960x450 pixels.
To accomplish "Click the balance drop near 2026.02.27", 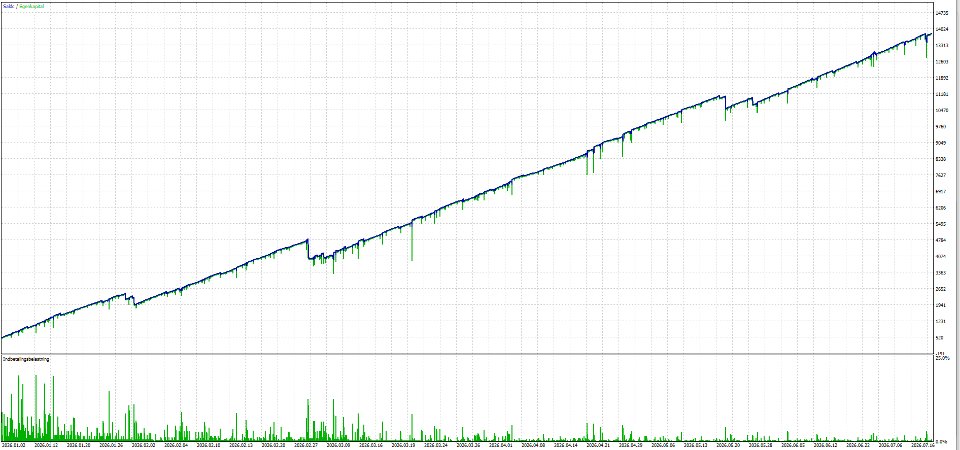I will point(309,250).
